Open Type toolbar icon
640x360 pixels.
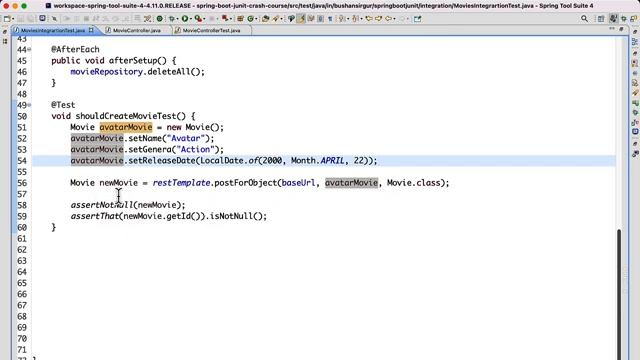click(266, 19)
